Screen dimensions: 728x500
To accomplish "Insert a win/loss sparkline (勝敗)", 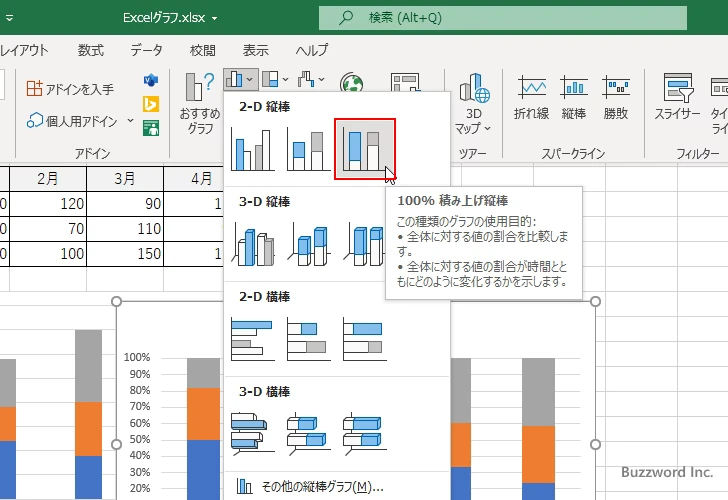I will coord(616,97).
